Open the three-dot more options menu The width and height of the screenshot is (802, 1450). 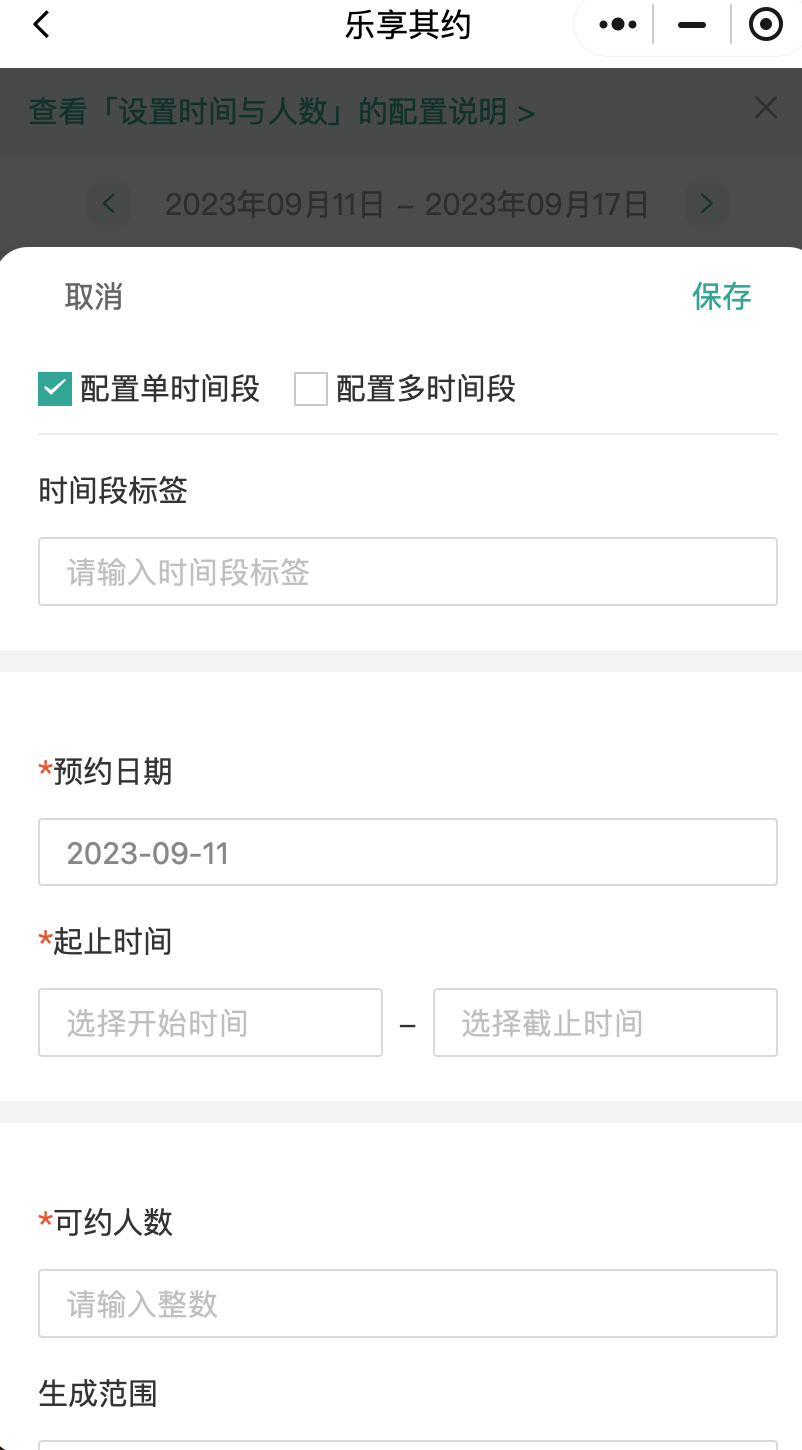(x=618, y=25)
